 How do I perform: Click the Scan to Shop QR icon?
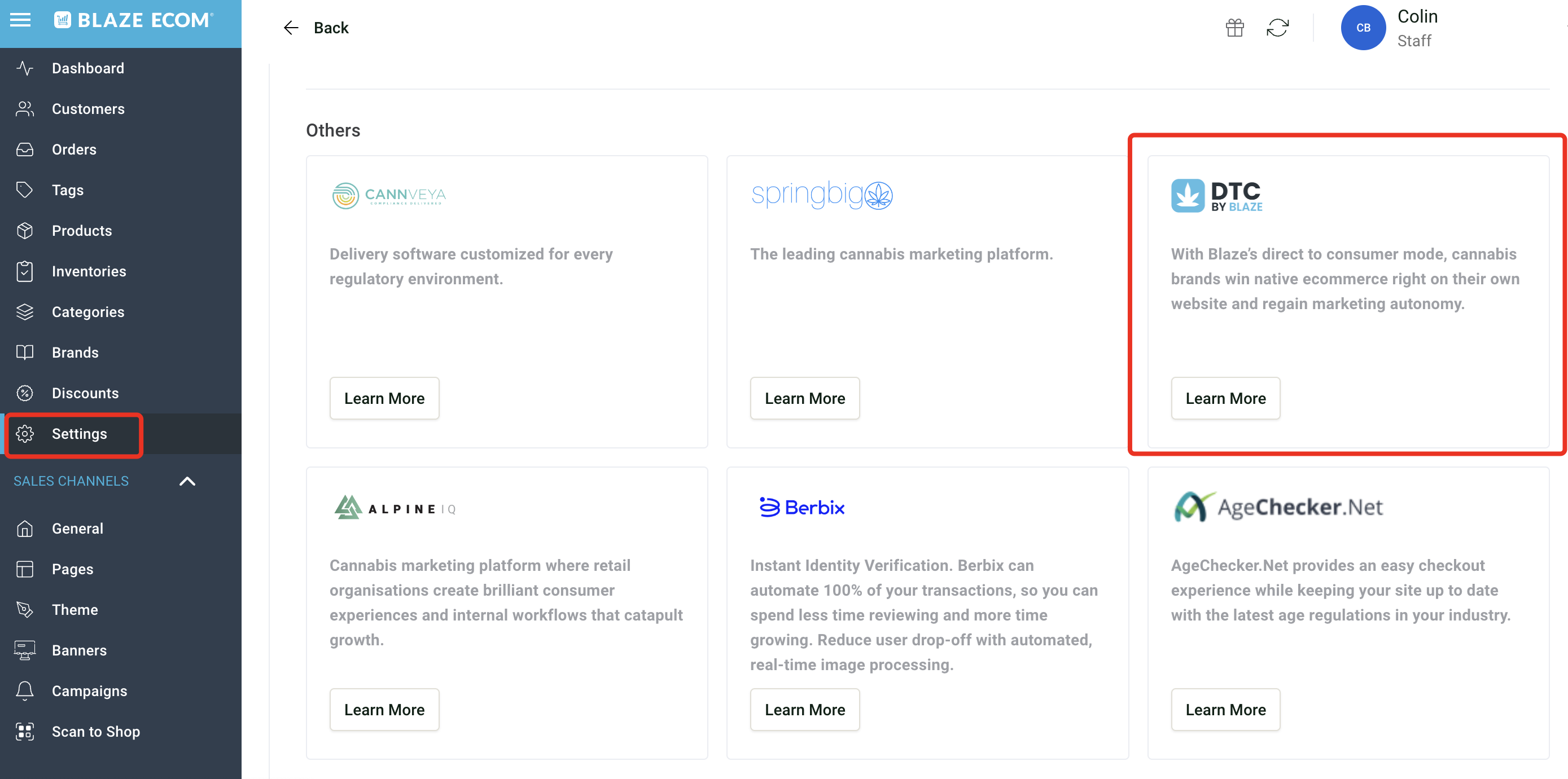24,732
